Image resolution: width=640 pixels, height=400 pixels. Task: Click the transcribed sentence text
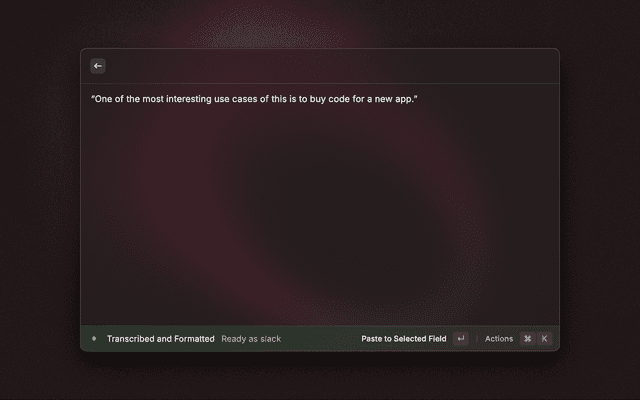pos(254,99)
